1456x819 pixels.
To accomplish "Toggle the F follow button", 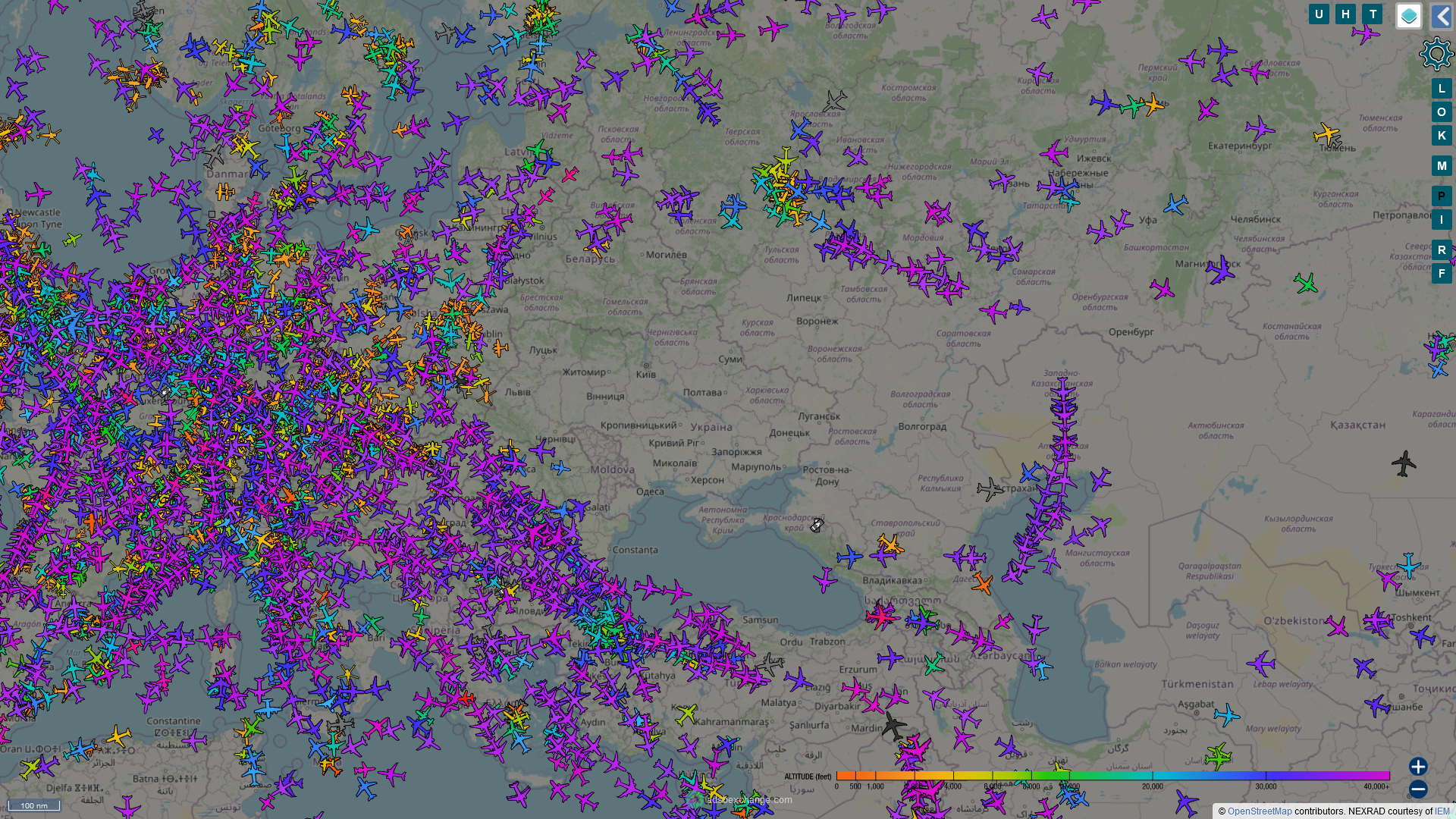I will 1442,274.
